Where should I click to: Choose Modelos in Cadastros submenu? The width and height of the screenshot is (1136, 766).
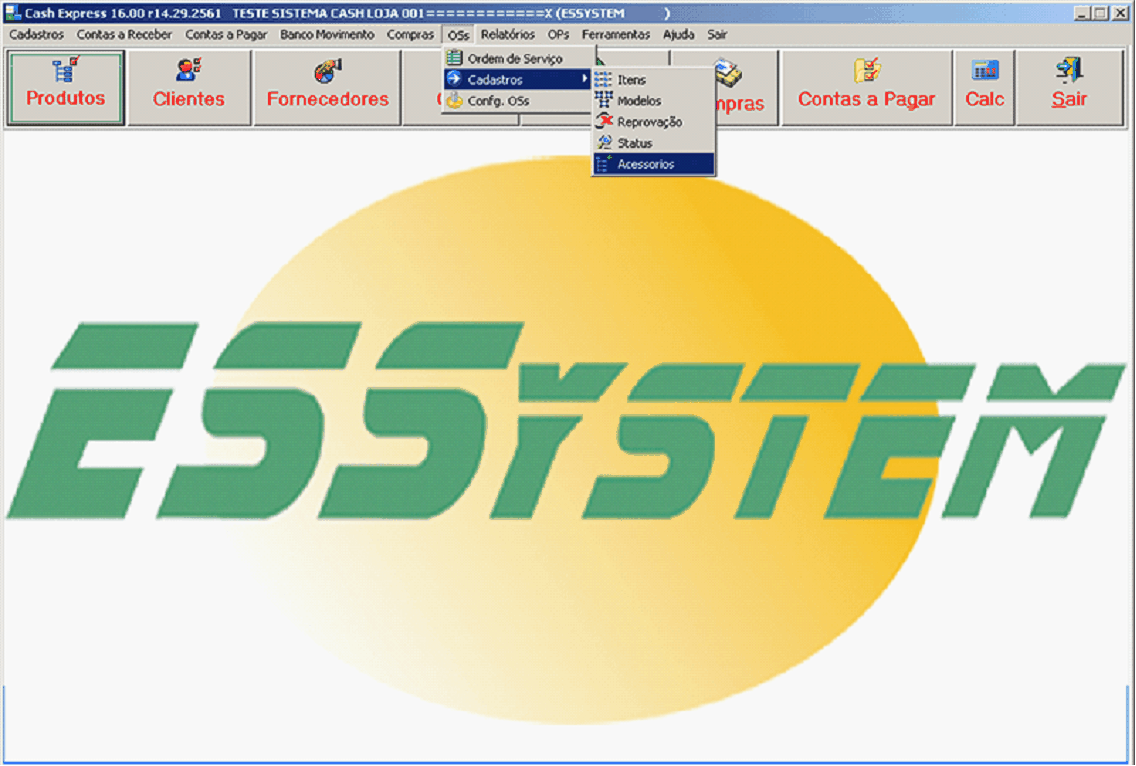point(639,101)
